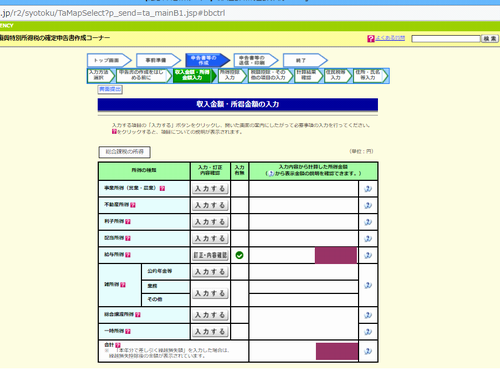Open 住所・氏名等入力 sub-step
This screenshot has width=500, height=369.
371,75
